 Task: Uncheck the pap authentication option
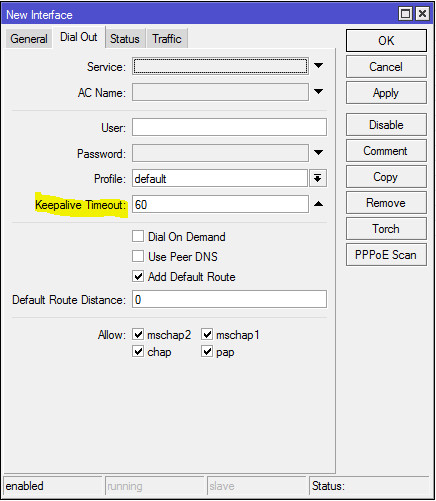coord(207,351)
